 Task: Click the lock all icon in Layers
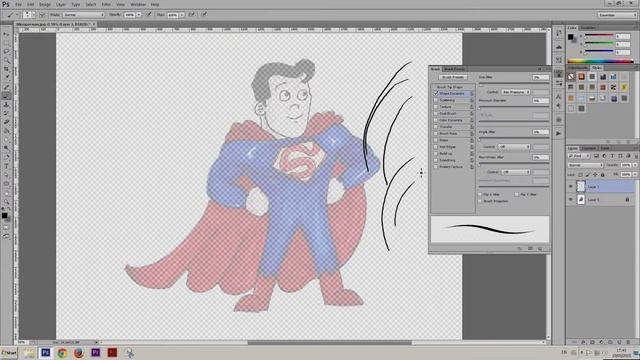pyautogui.click(x=602, y=175)
